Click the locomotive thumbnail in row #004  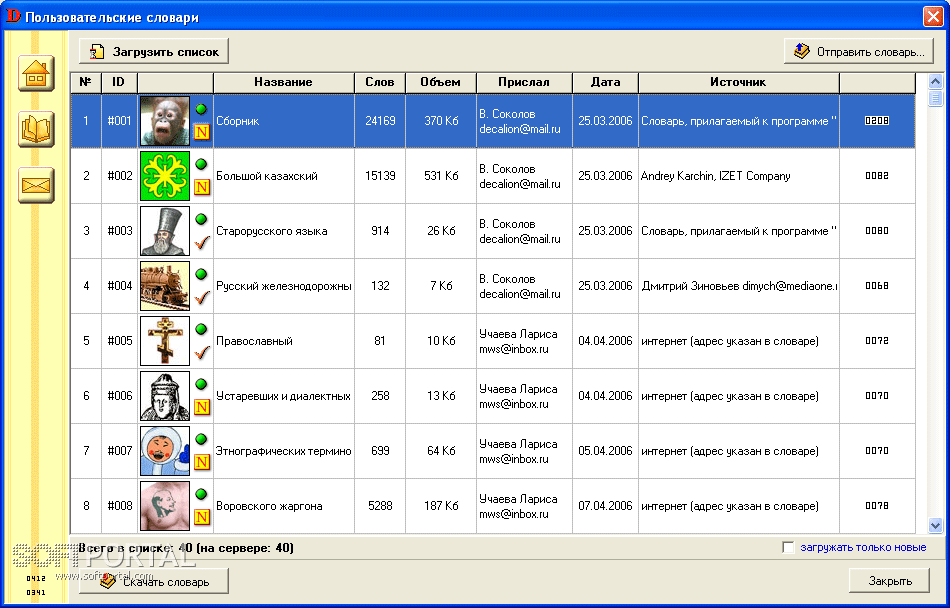pos(165,286)
